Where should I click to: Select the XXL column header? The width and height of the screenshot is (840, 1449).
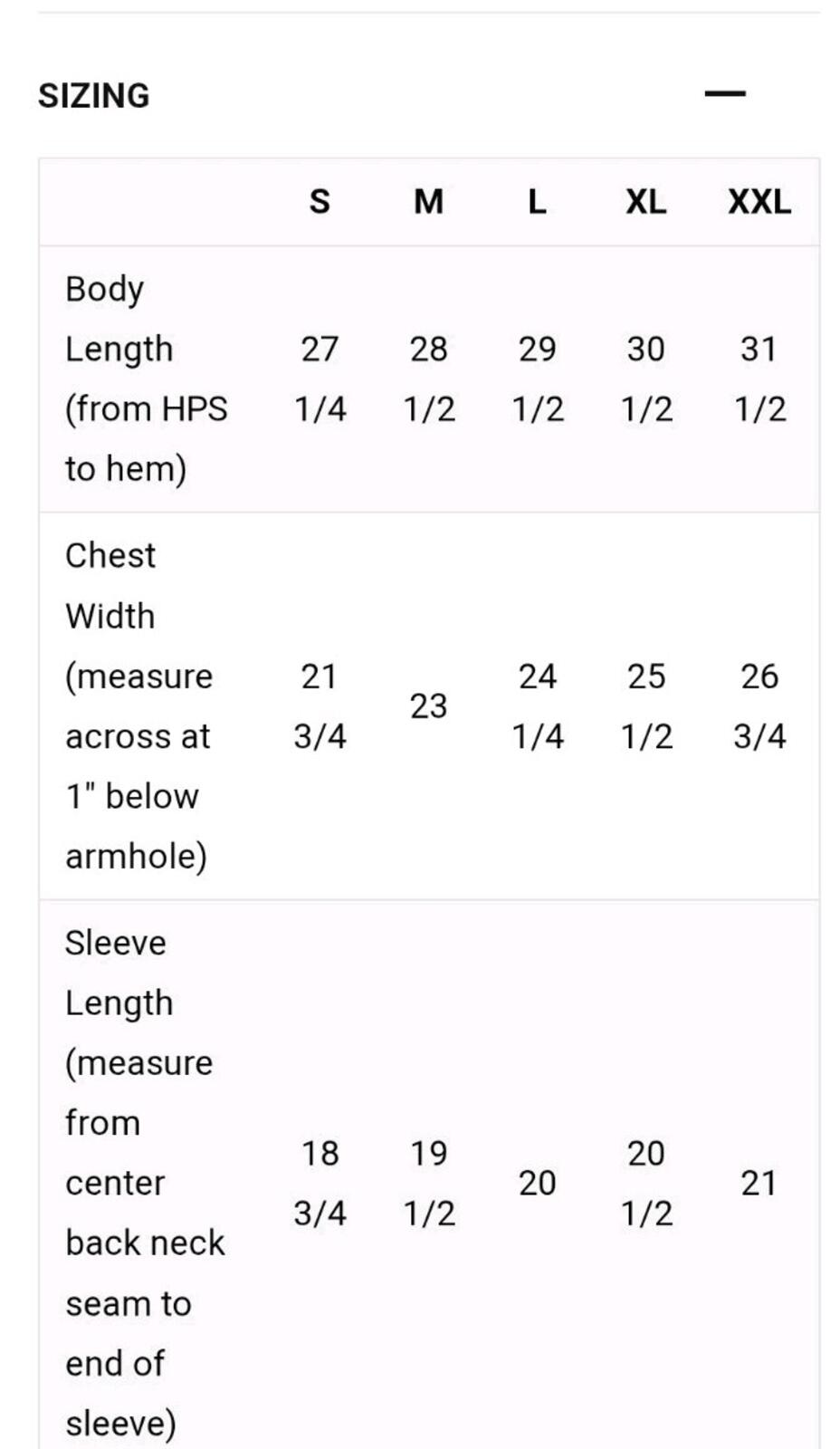point(759,201)
